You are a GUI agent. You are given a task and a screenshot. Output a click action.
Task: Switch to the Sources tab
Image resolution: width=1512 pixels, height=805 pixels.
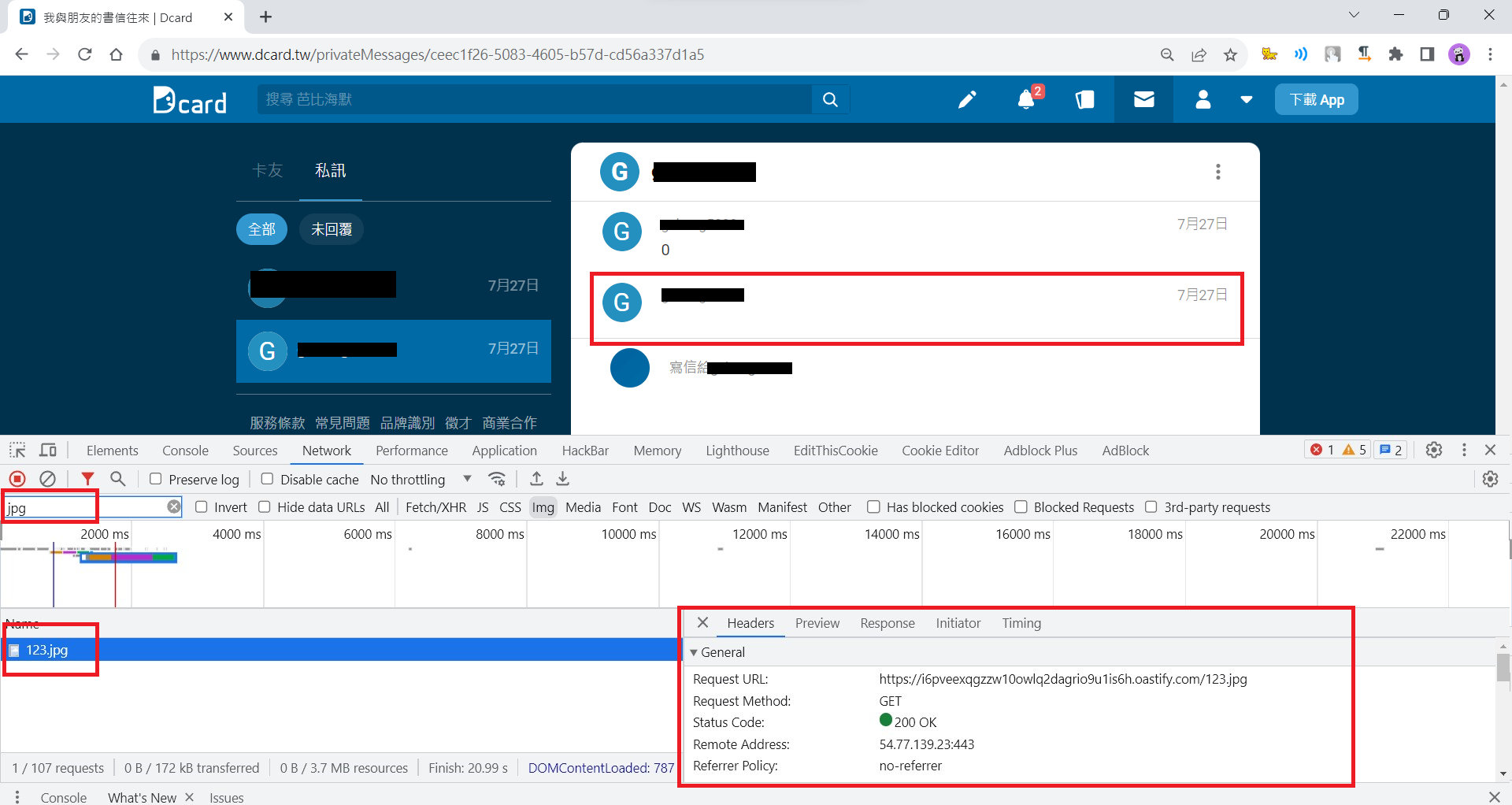point(255,451)
